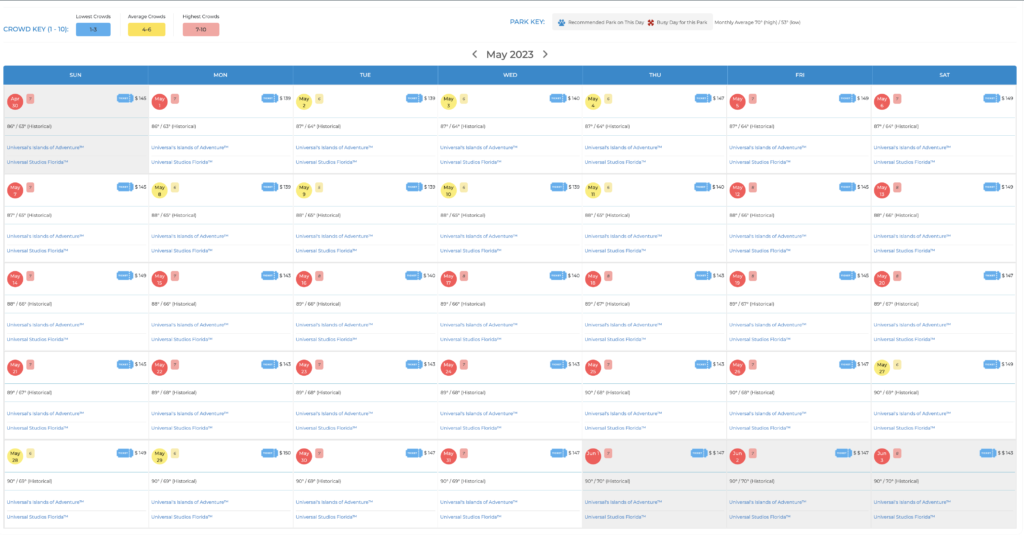The image size is (1024, 538).
Task: Click the ticket icon on May 1
Action: point(269,98)
